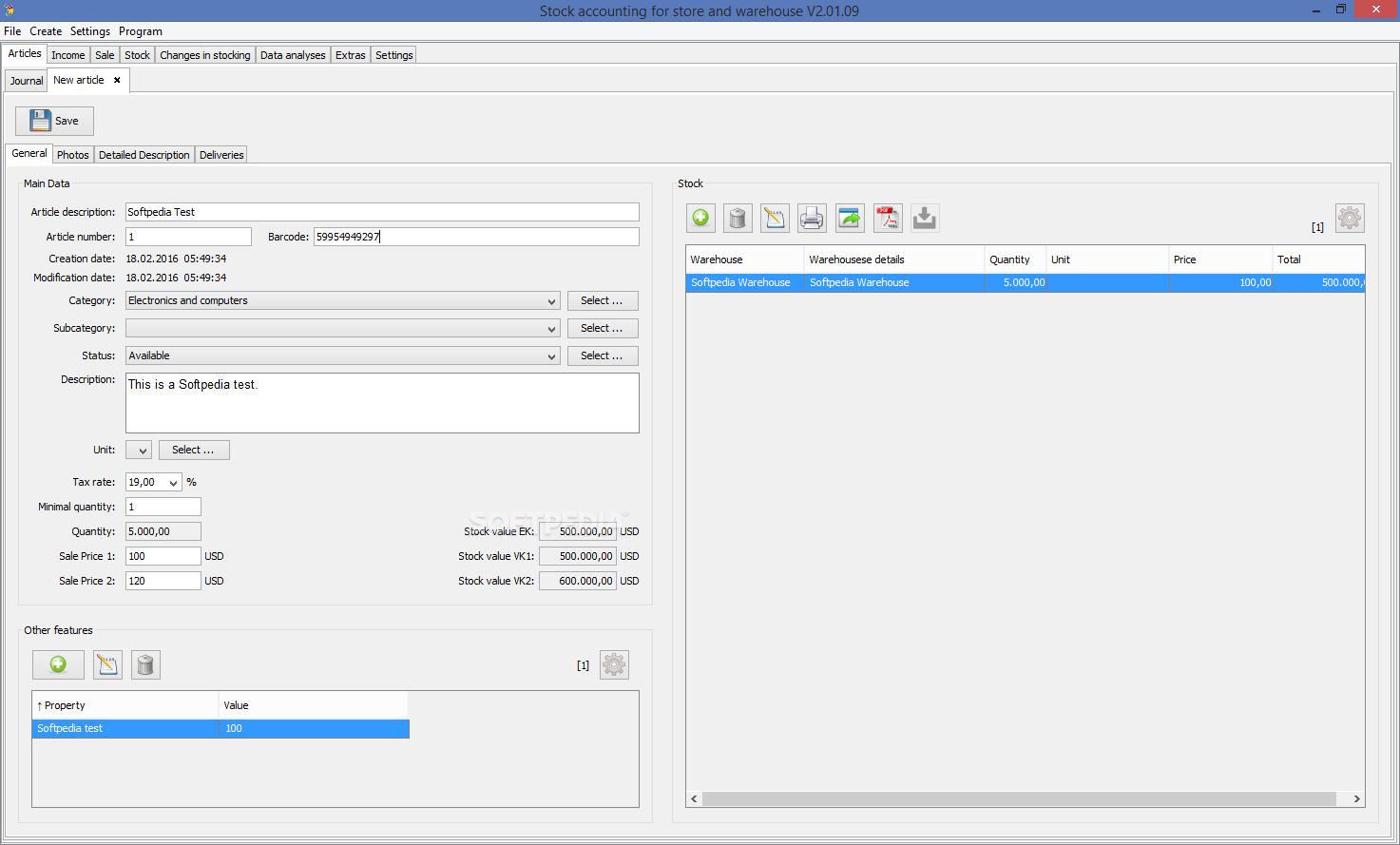Click the left arrow of stock scrollbar

pos(694,799)
